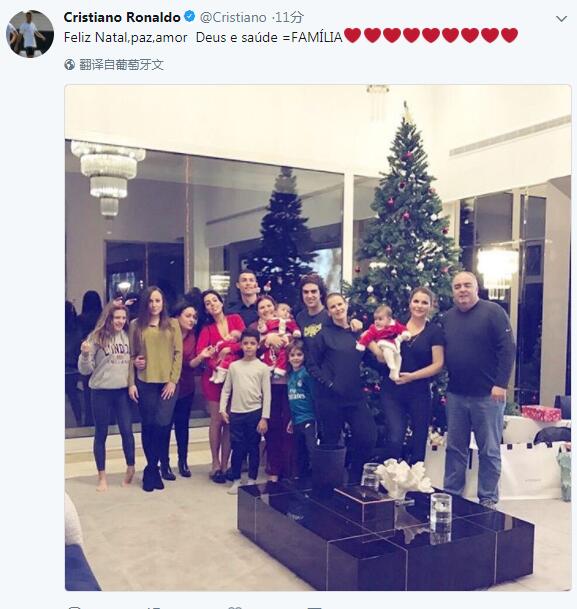Open Cristiano Ronaldo's profile avatar
Image resolution: width=577 pixels, height=609 pixels.
coord(30,34)
